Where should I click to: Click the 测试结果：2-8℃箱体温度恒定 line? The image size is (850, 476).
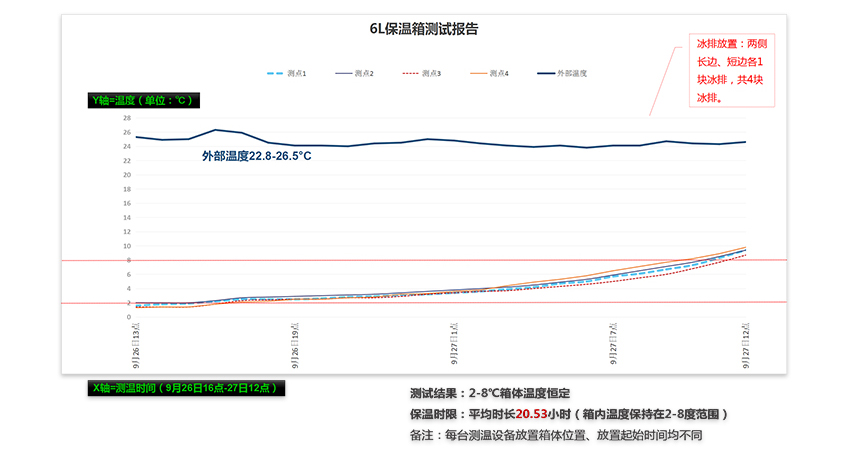(x=490, y=393)
